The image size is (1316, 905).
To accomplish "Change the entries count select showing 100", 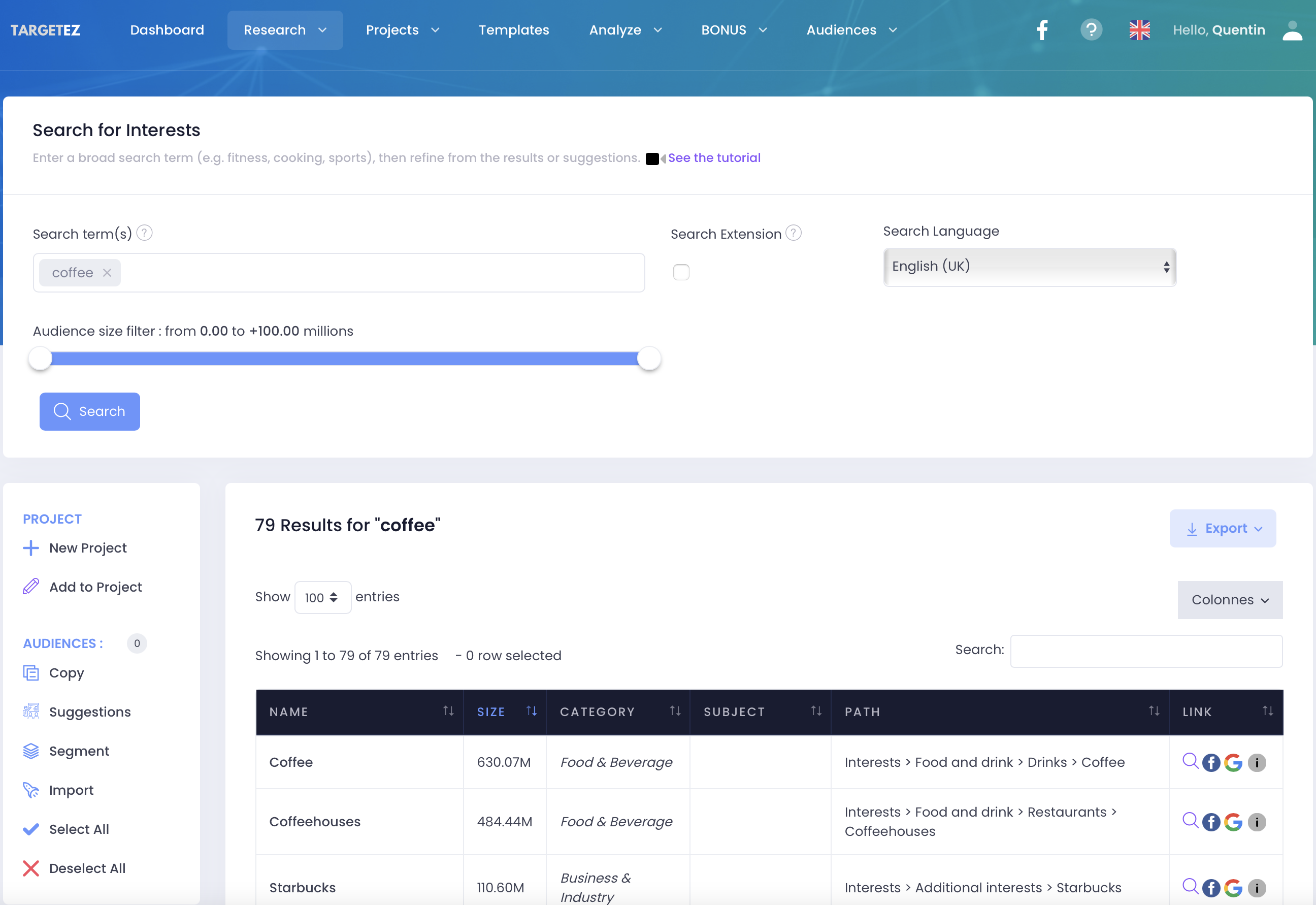I will pyautogui.click(x=322, y=597).
